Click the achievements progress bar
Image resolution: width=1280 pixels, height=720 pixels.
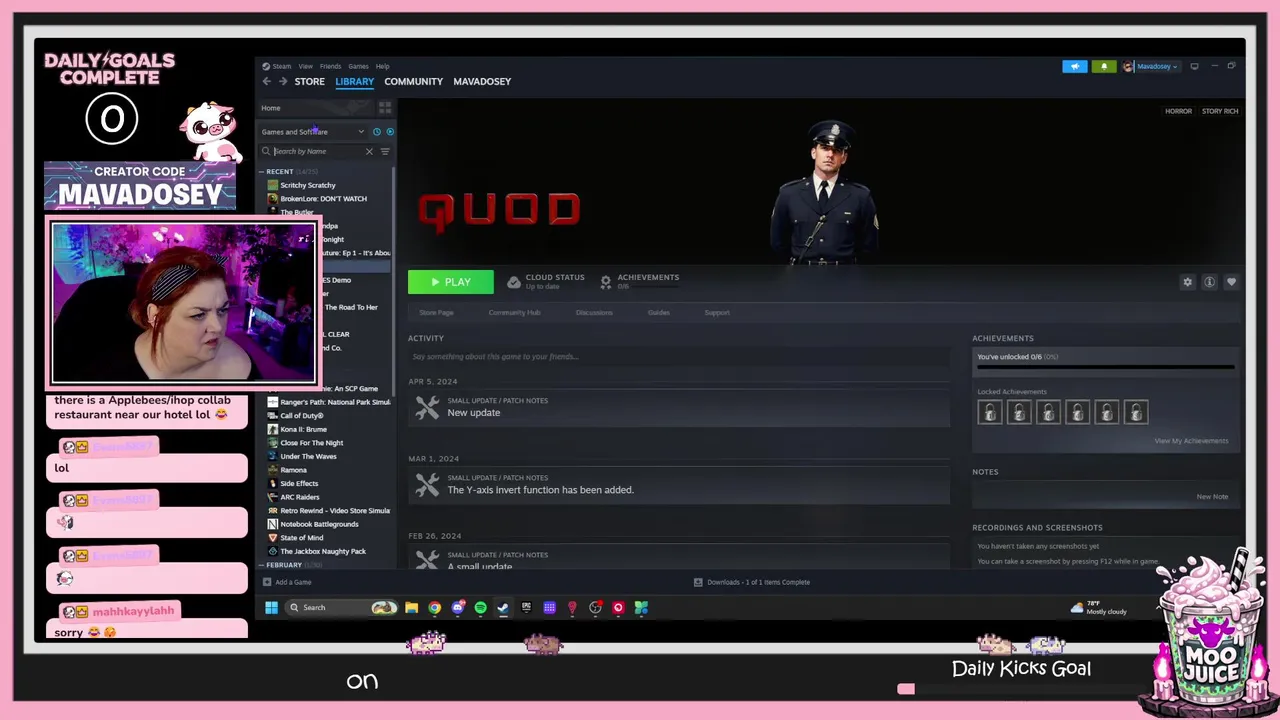[1105, 367]
